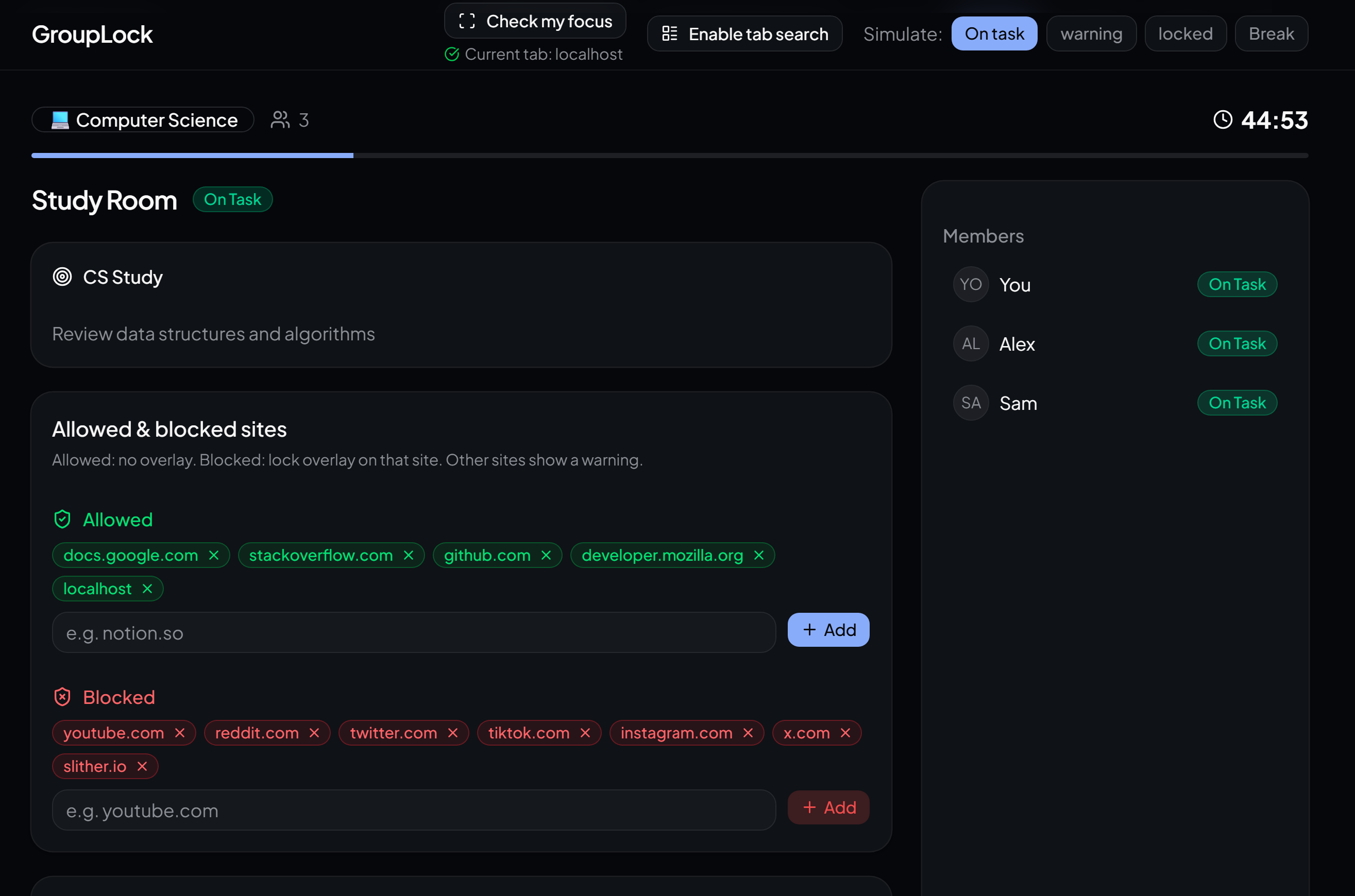The image size is (1355, 896).
Task: Add site to allowed list
Action: click(828, 630)
